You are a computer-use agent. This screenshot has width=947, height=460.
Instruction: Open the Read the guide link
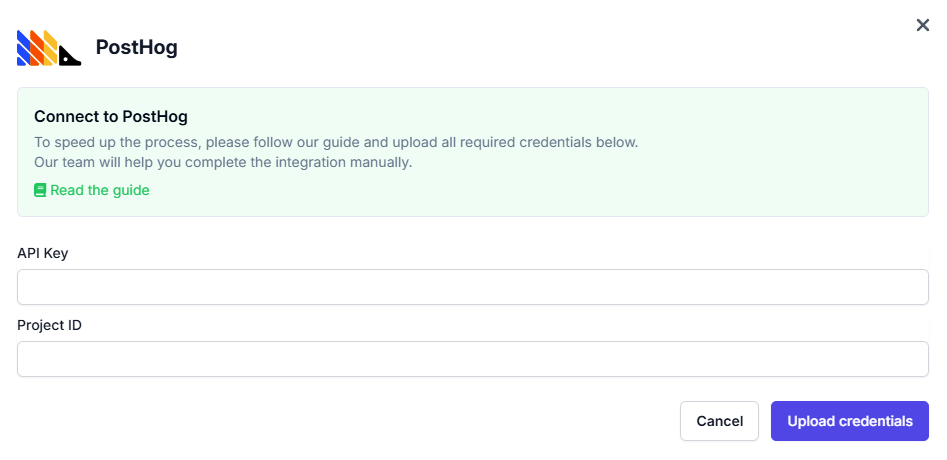pos(99,190)
